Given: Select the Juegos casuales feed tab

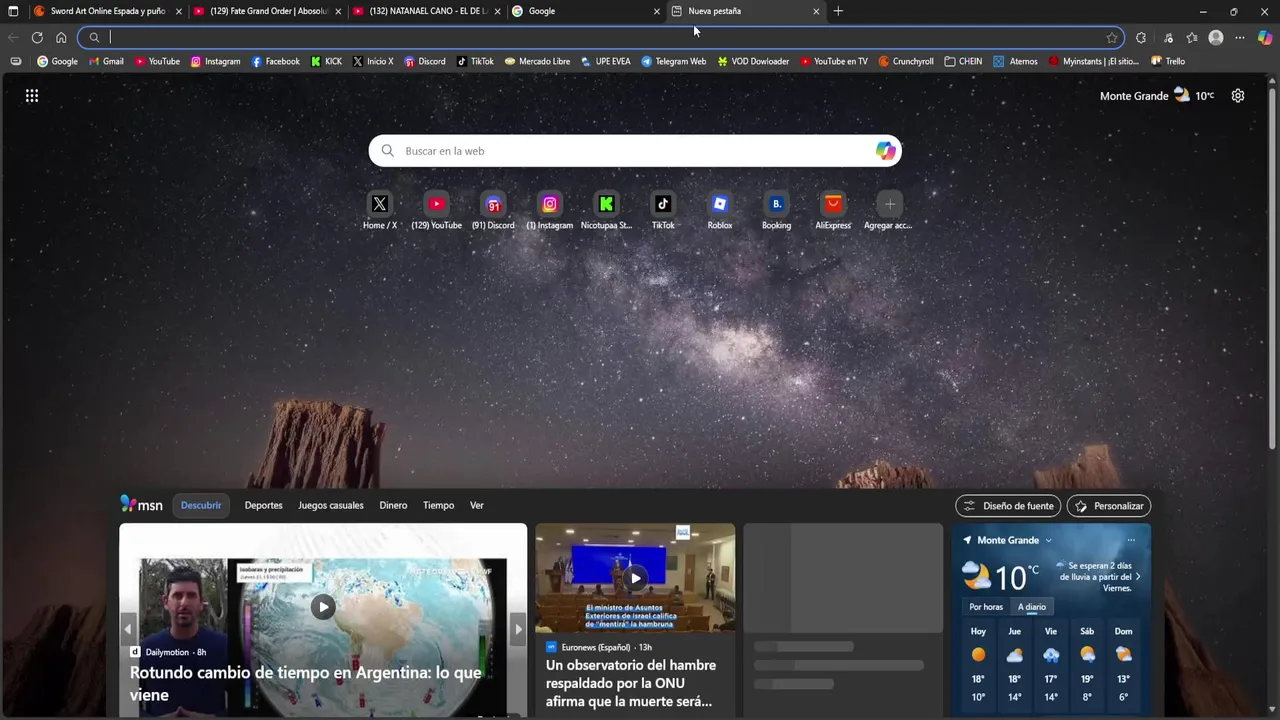Looking at the screenshot, I should (x=331, y=505).
